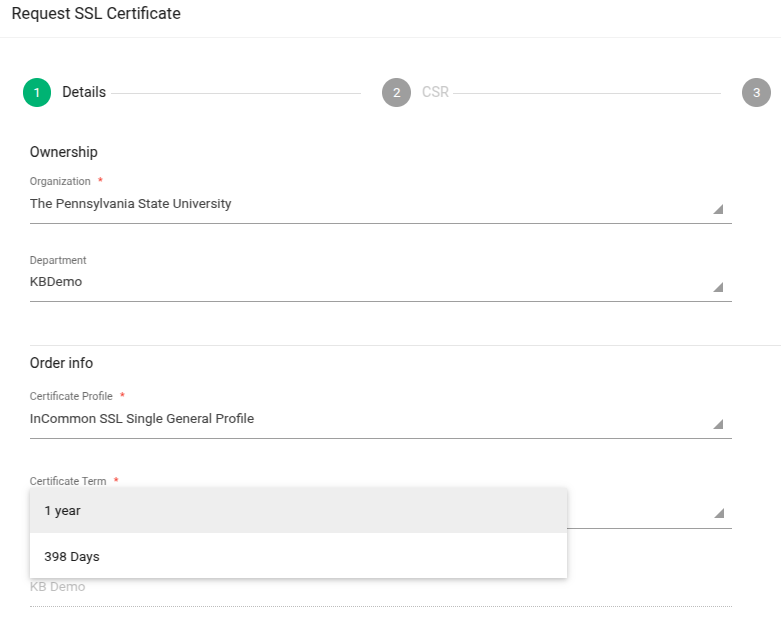Screen dimensions: 781x627
Task: Open the Organization dropdown arrow
Action: (x=718, y=209)
